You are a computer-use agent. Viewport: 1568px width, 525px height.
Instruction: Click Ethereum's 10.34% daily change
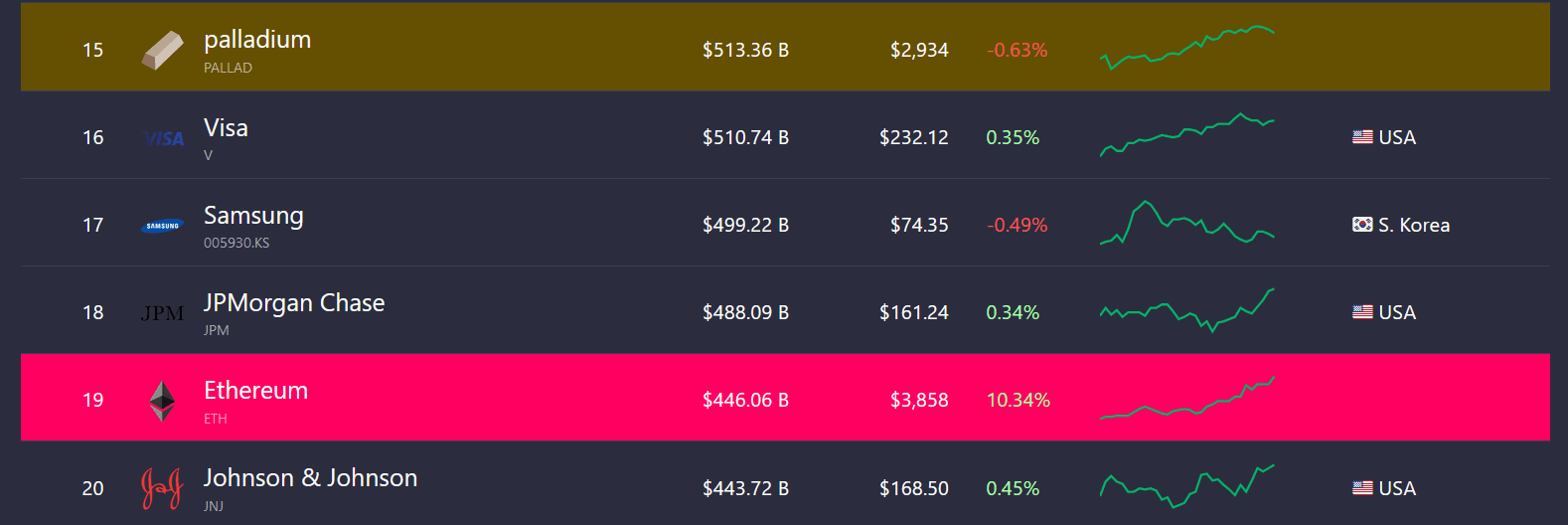coord(1018,400)
